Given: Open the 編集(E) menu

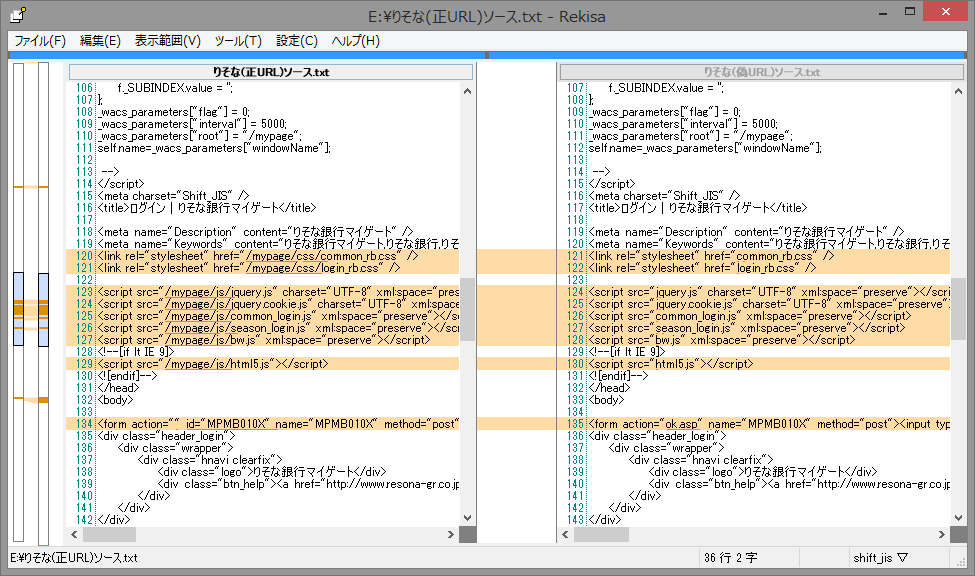Looking at the screenshot, I should pyautogui.click(x=100, y=41).
